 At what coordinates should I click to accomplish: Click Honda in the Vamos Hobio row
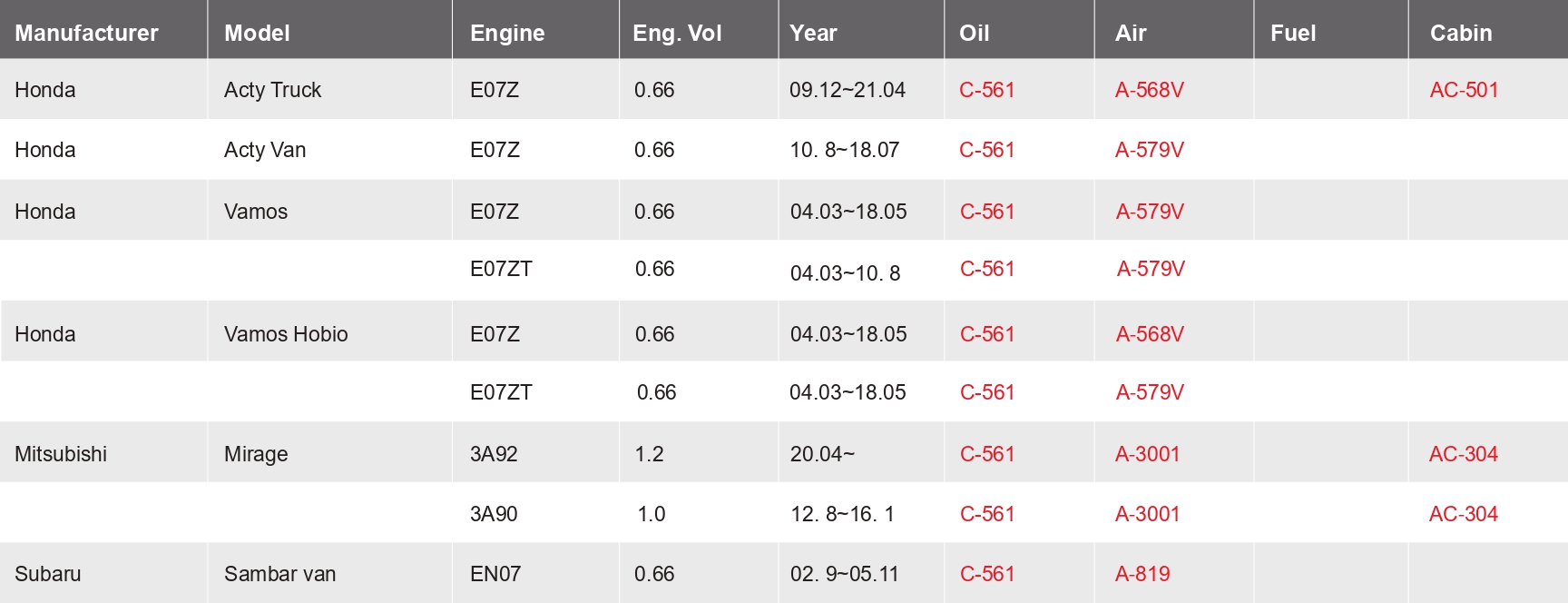45,334
